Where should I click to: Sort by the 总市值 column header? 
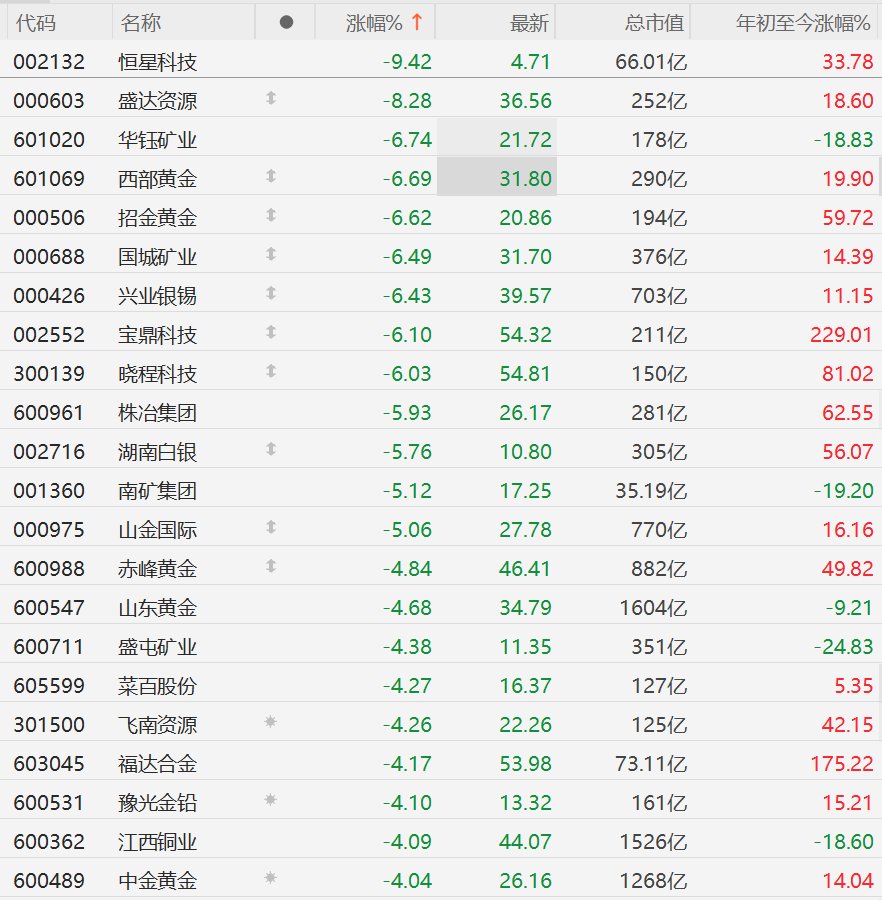click(654, 23)
